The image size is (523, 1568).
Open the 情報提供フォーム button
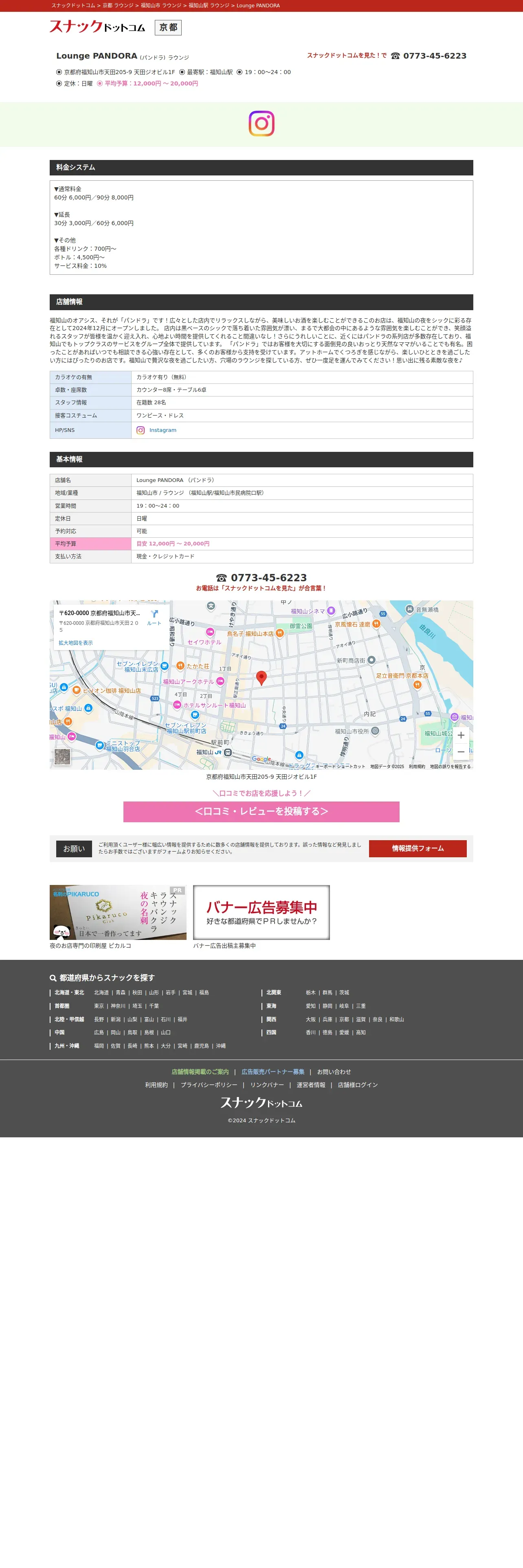[x=418, y=849]
